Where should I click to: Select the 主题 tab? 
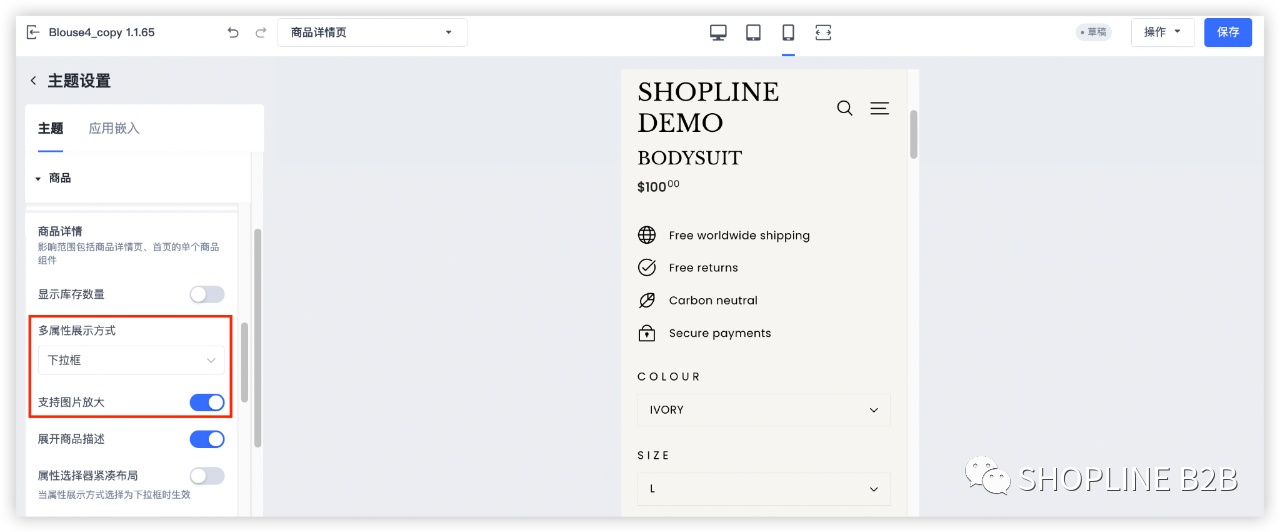coord(50,128)
